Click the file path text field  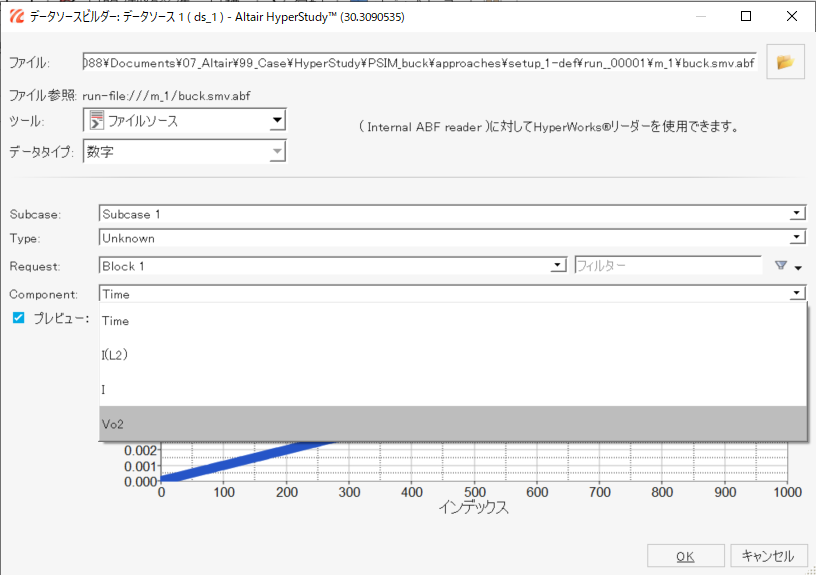pyautogui.click(x=420, y=62)
